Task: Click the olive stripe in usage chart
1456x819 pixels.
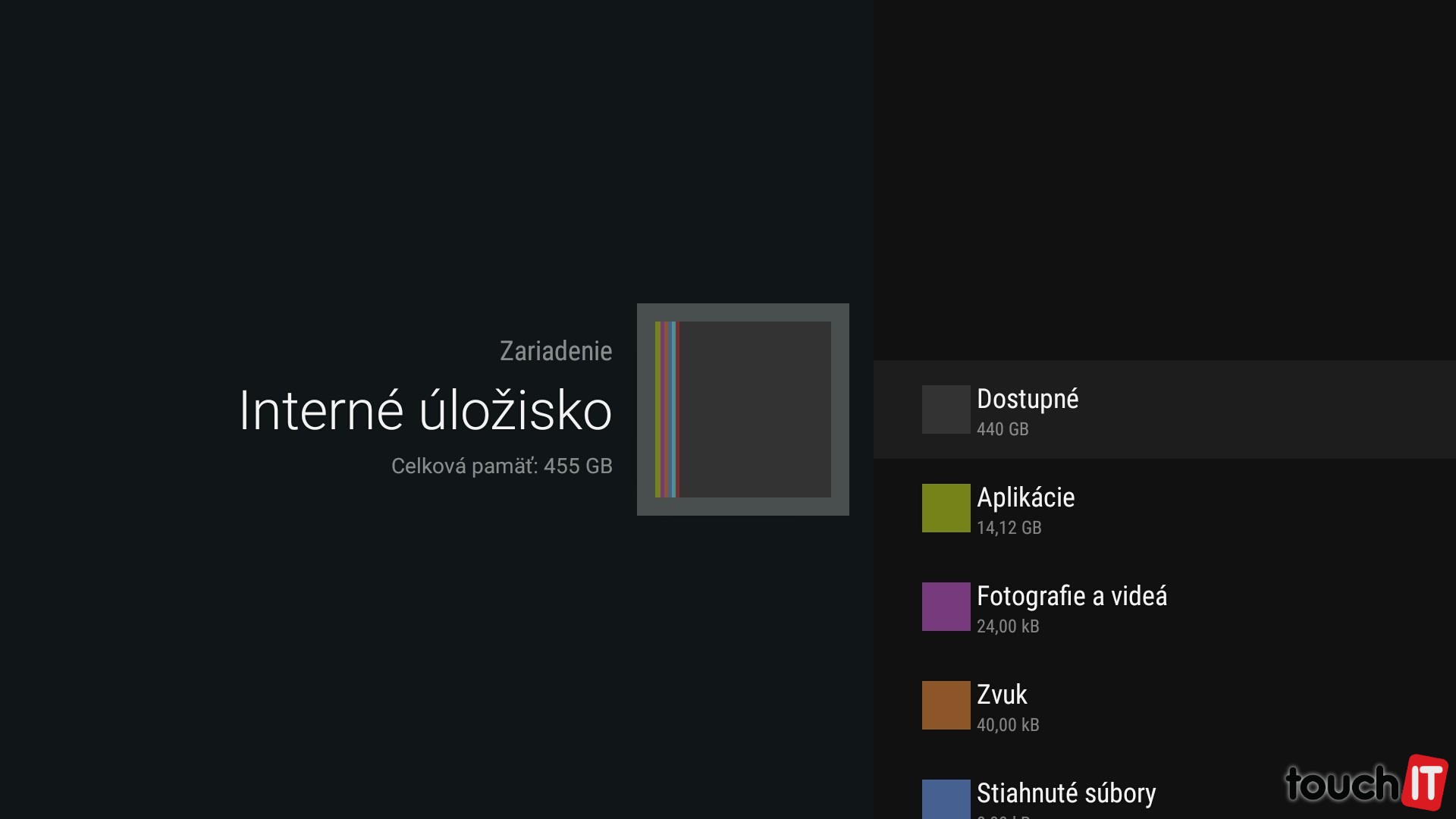Action: [x=657, y=409]
